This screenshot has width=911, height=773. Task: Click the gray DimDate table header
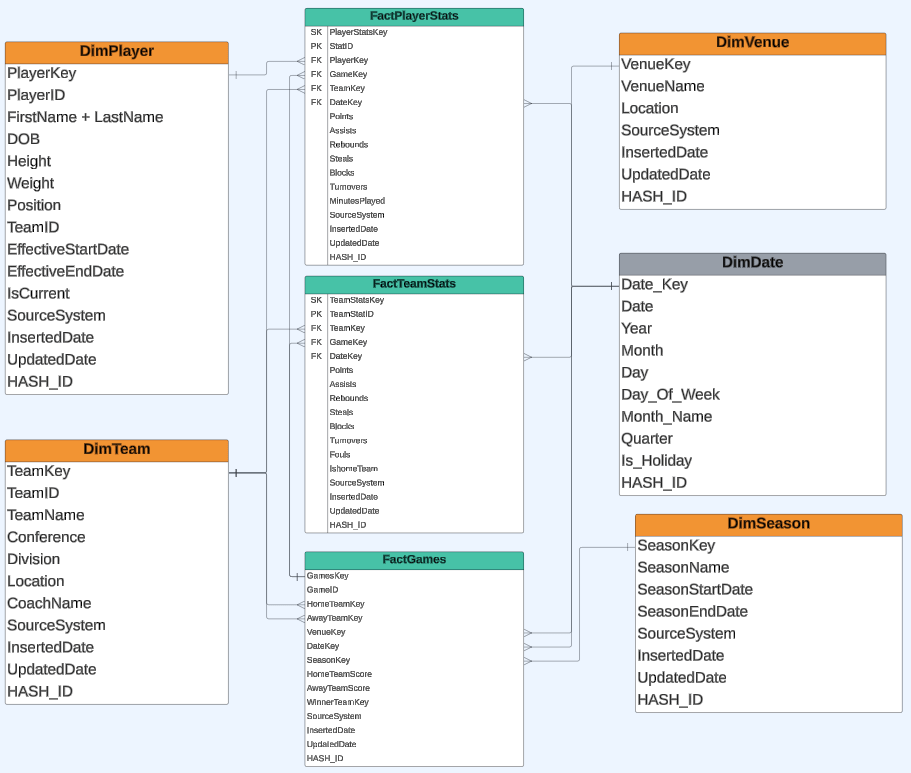pyautogui.click(x=752, y=264)
